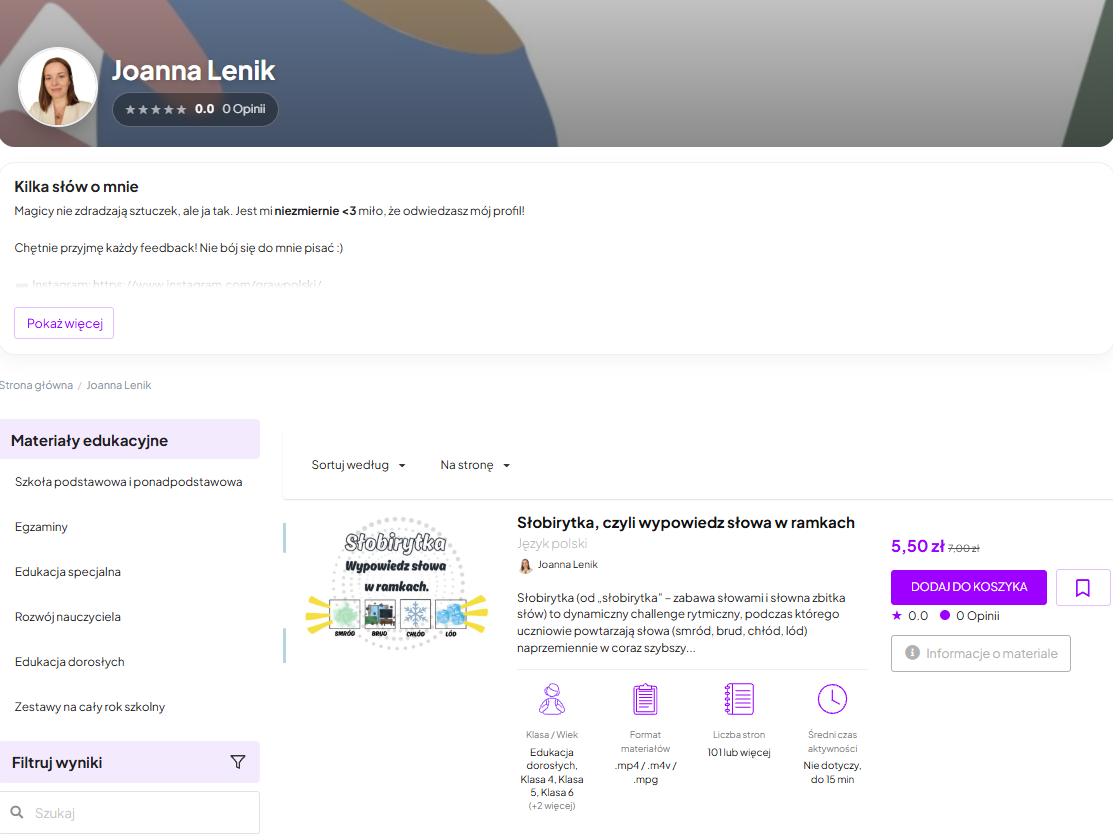Click the crossed-out old price '7,00 zł'
The width and height of the screenshot is (1113, 835).
[x=963, y=548]
